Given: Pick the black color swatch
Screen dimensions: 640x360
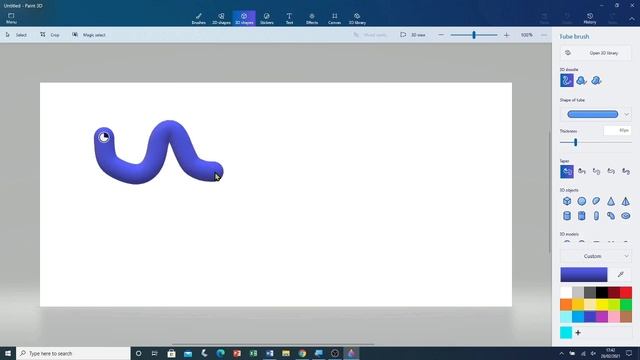Looking at the screenshot, I should (x=602, y=292).
